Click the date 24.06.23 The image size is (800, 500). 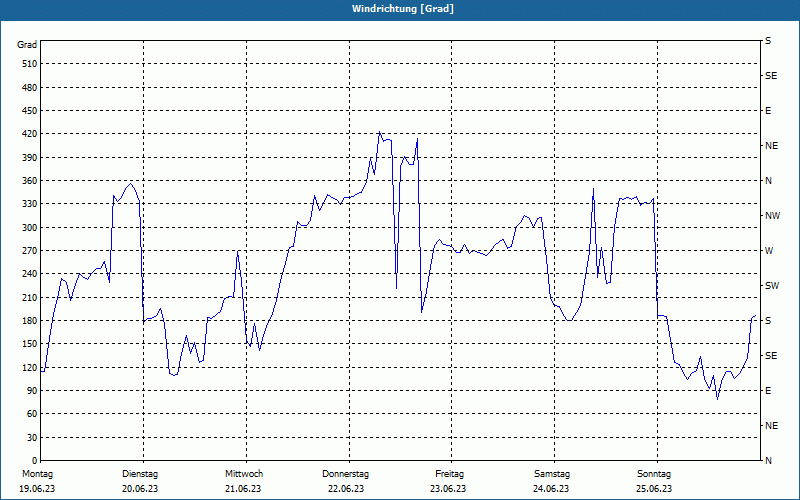tap(551, 489)
